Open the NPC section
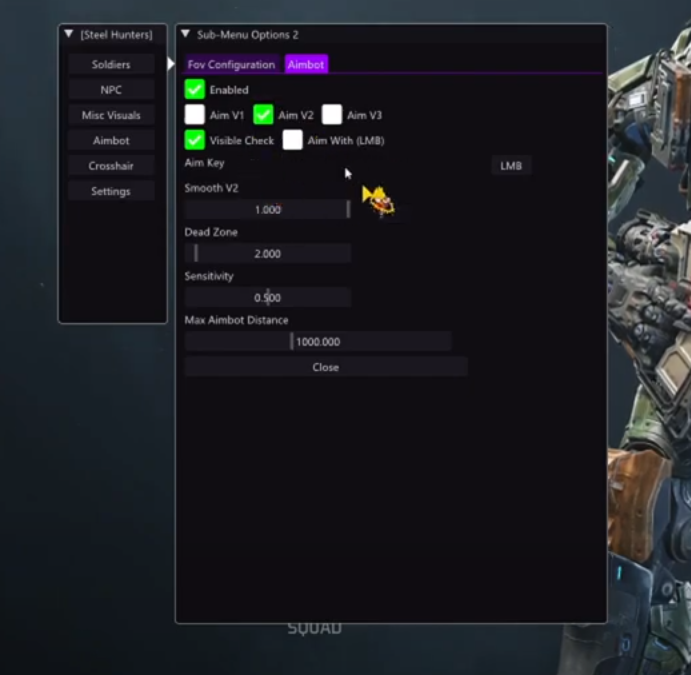This screenshot has width=691, height=675. click(111, 90)
